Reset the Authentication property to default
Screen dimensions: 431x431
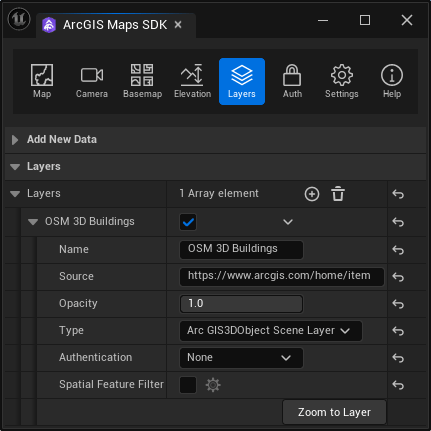[x=398, y=358]
